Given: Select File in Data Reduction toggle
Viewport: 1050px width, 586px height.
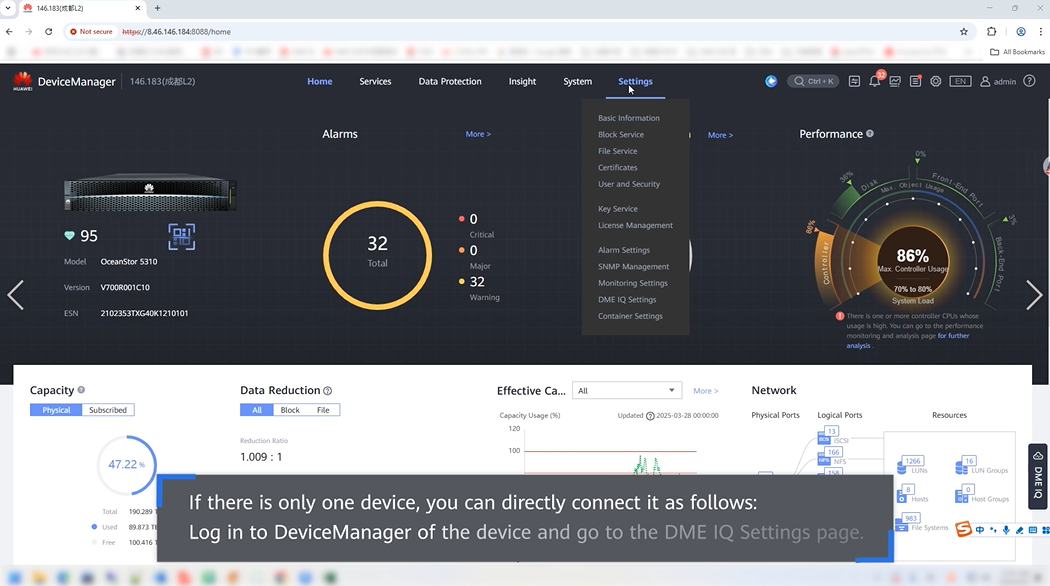Looking at the screenshot, I should click(323, 410).
